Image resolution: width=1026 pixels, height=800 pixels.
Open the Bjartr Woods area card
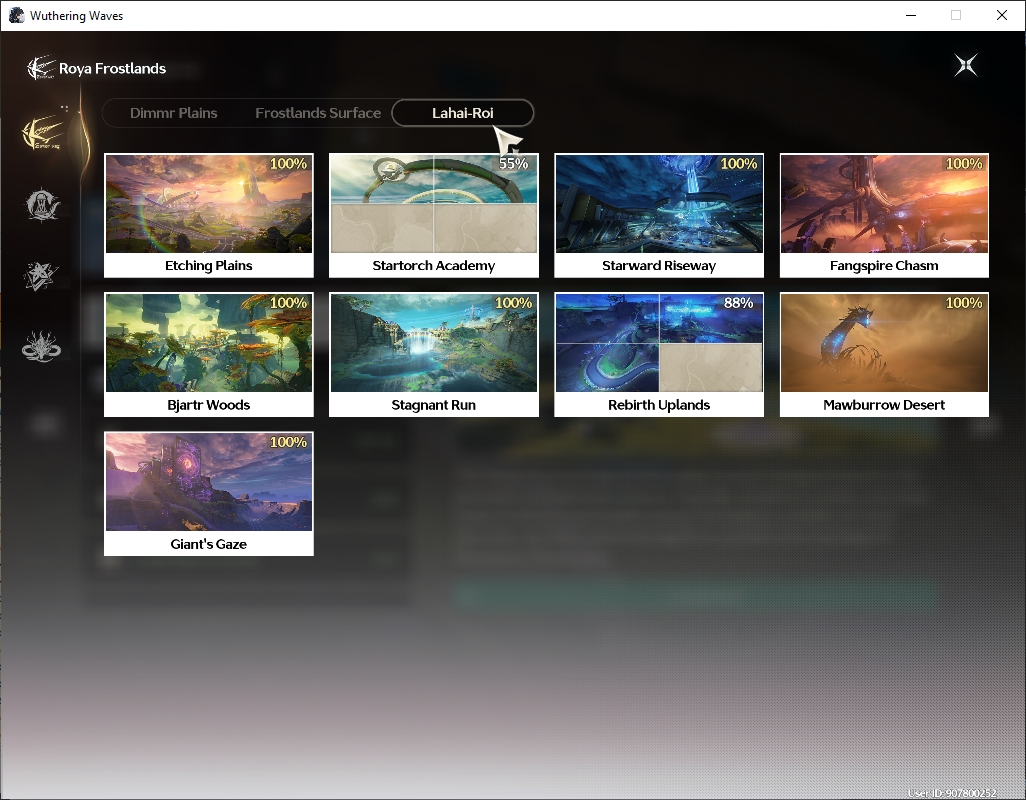coord(209,355)
